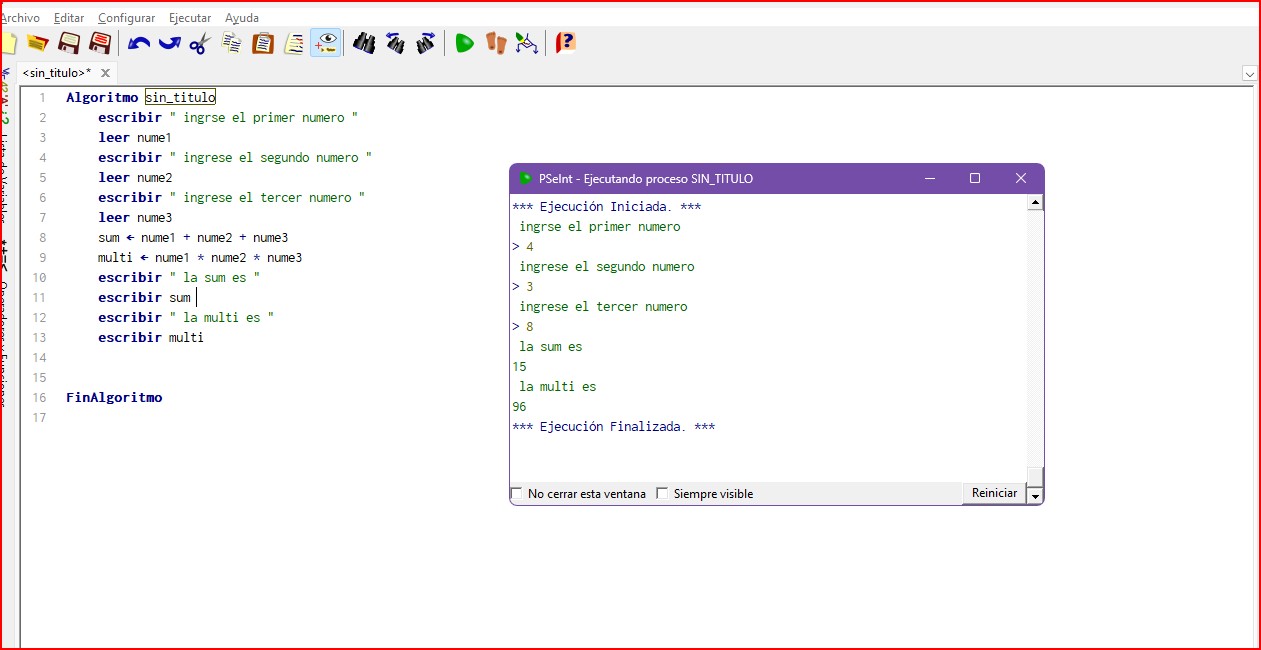This screenshot has height=650, width=1261.
Task: Enable 'No cerrar esta ventana' checkbox
Action: point(517,493)
